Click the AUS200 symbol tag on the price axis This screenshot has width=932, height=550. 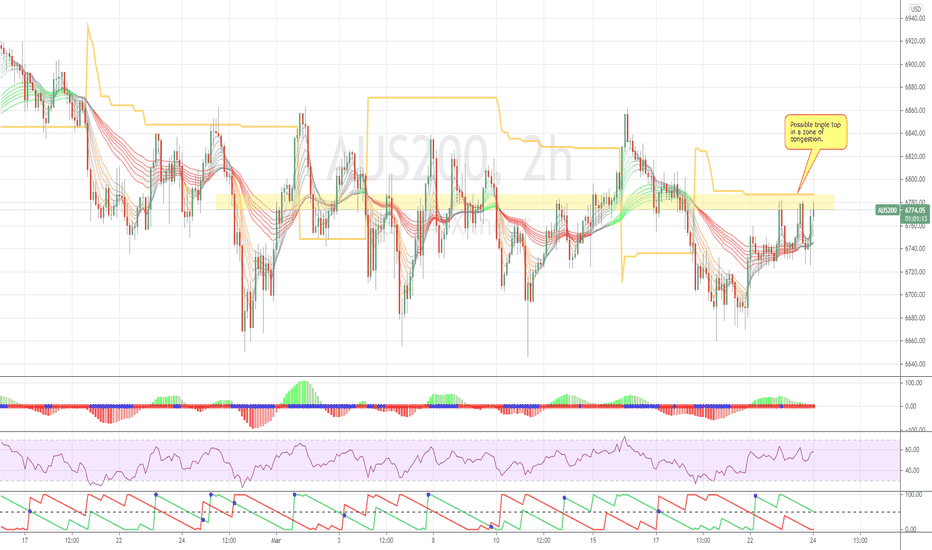click(887, 210)
